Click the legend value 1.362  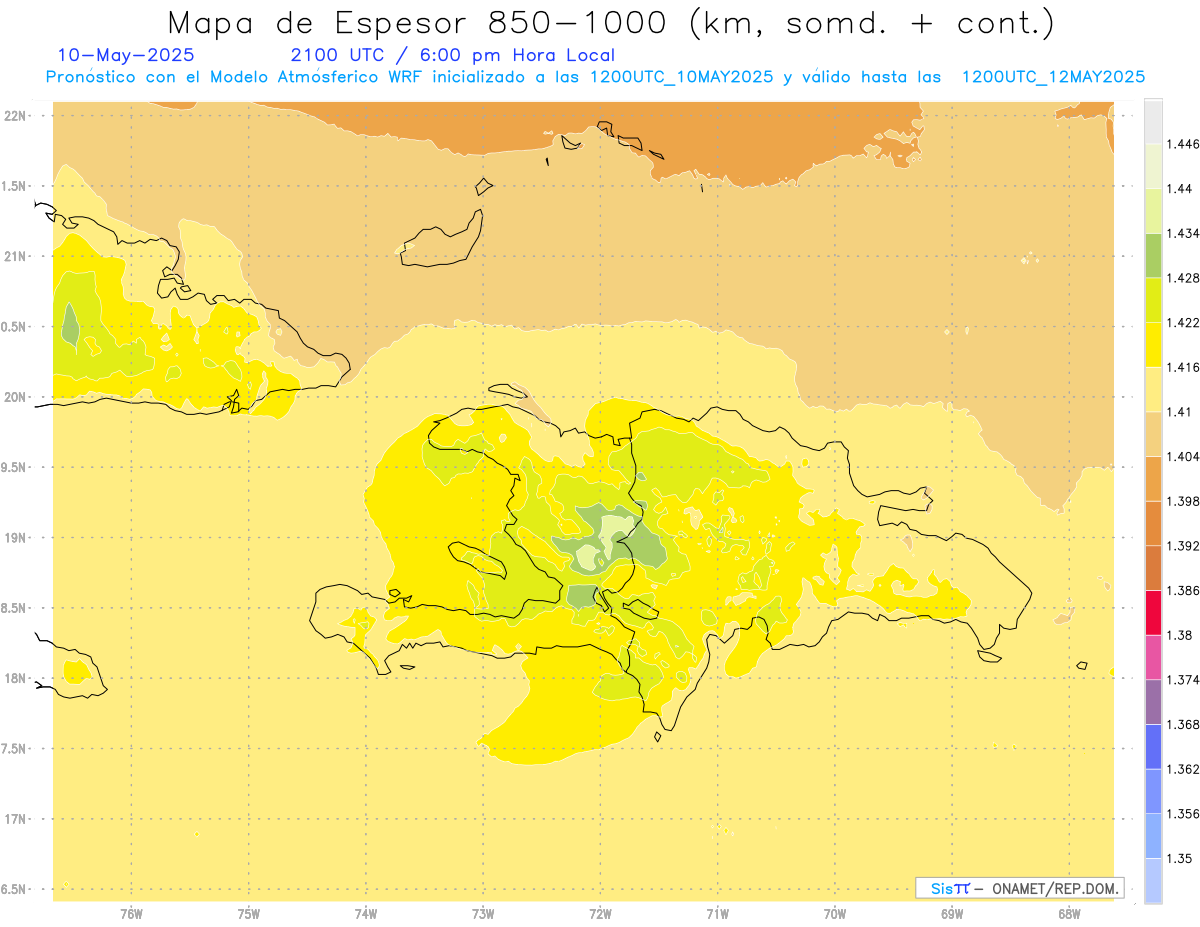(x=1183, y=769)
